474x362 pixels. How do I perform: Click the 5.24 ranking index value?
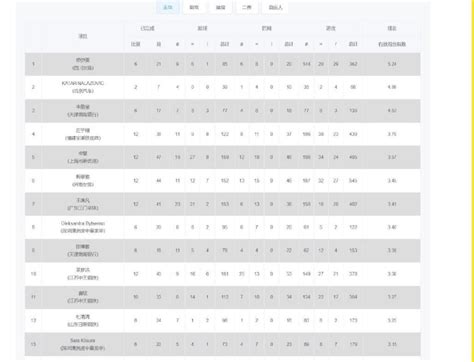click(x=392, y=64)
